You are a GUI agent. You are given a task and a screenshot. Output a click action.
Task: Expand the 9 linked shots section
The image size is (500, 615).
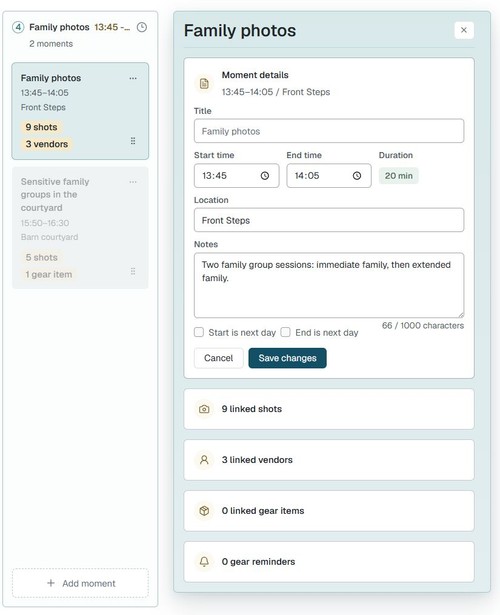click(x=329, y=409)
